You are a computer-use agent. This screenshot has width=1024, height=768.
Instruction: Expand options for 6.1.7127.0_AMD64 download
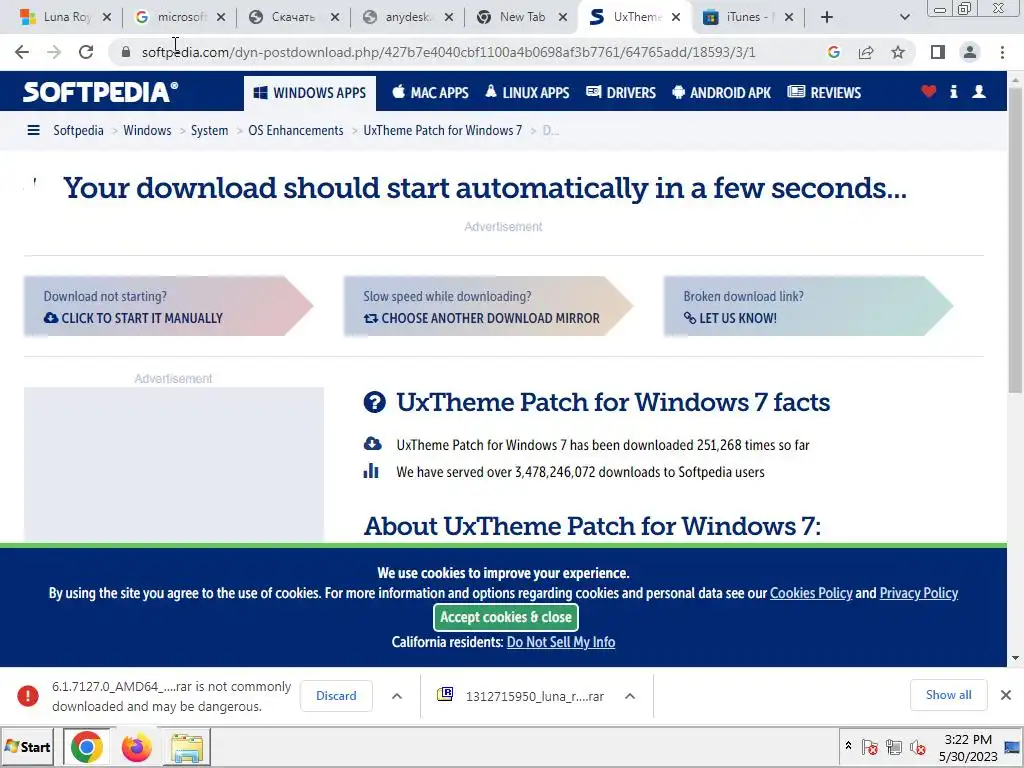coord(396,696)
